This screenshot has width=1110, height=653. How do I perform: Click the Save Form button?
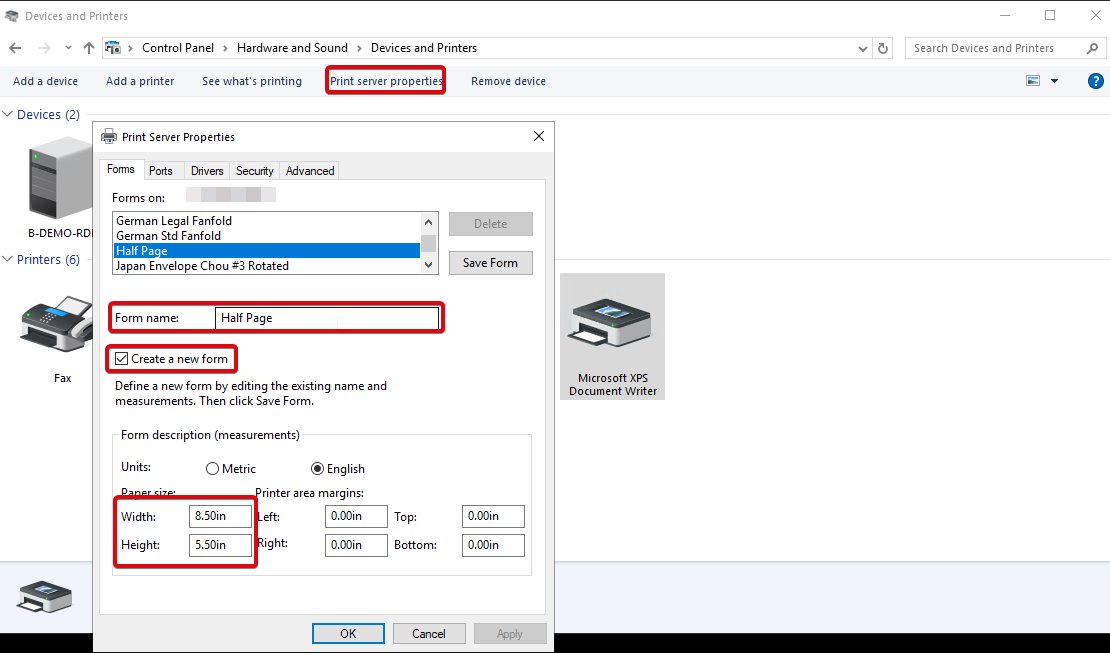point(490,263)
